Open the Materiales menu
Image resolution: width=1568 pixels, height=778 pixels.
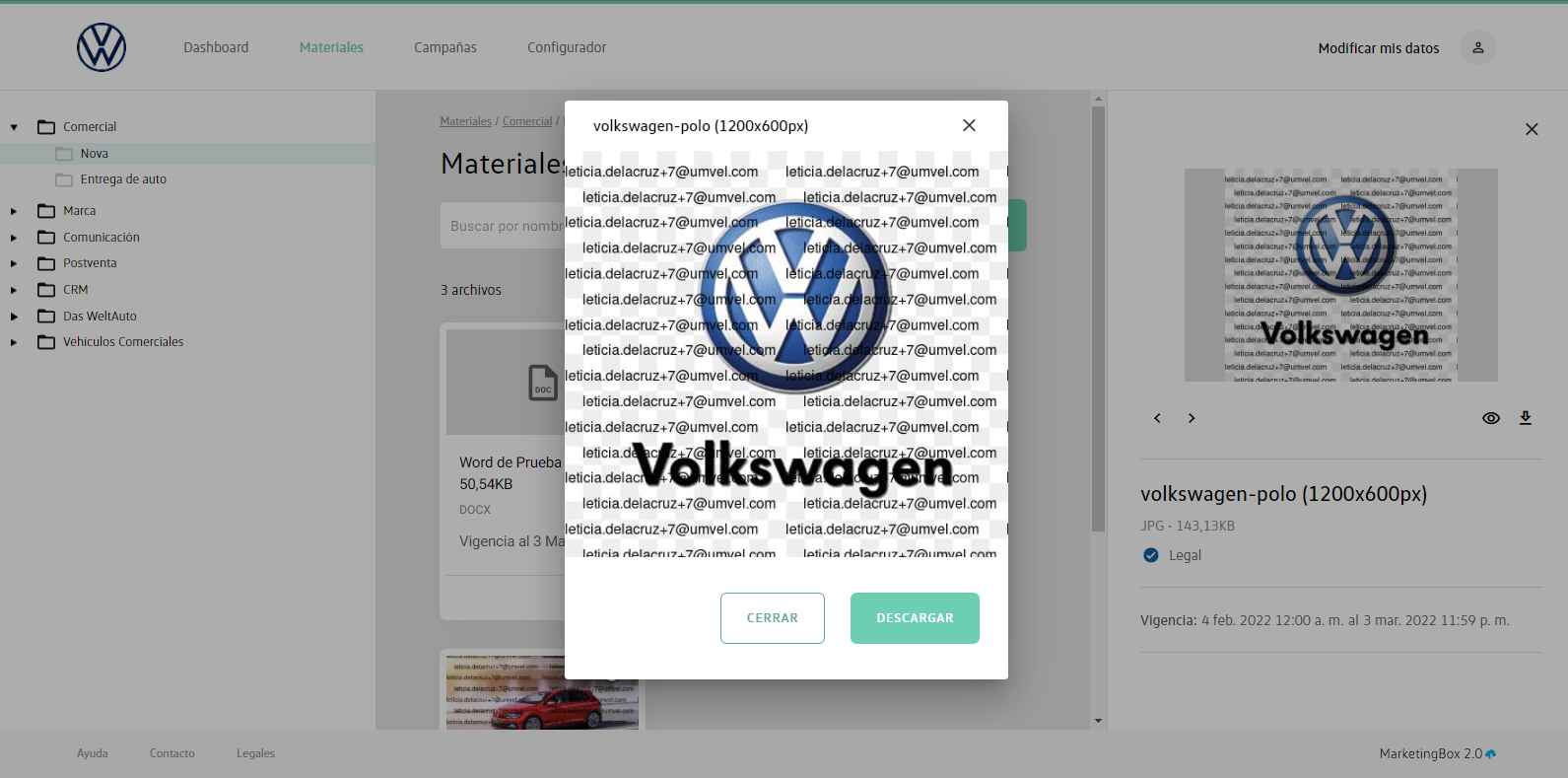click(331, 47)
